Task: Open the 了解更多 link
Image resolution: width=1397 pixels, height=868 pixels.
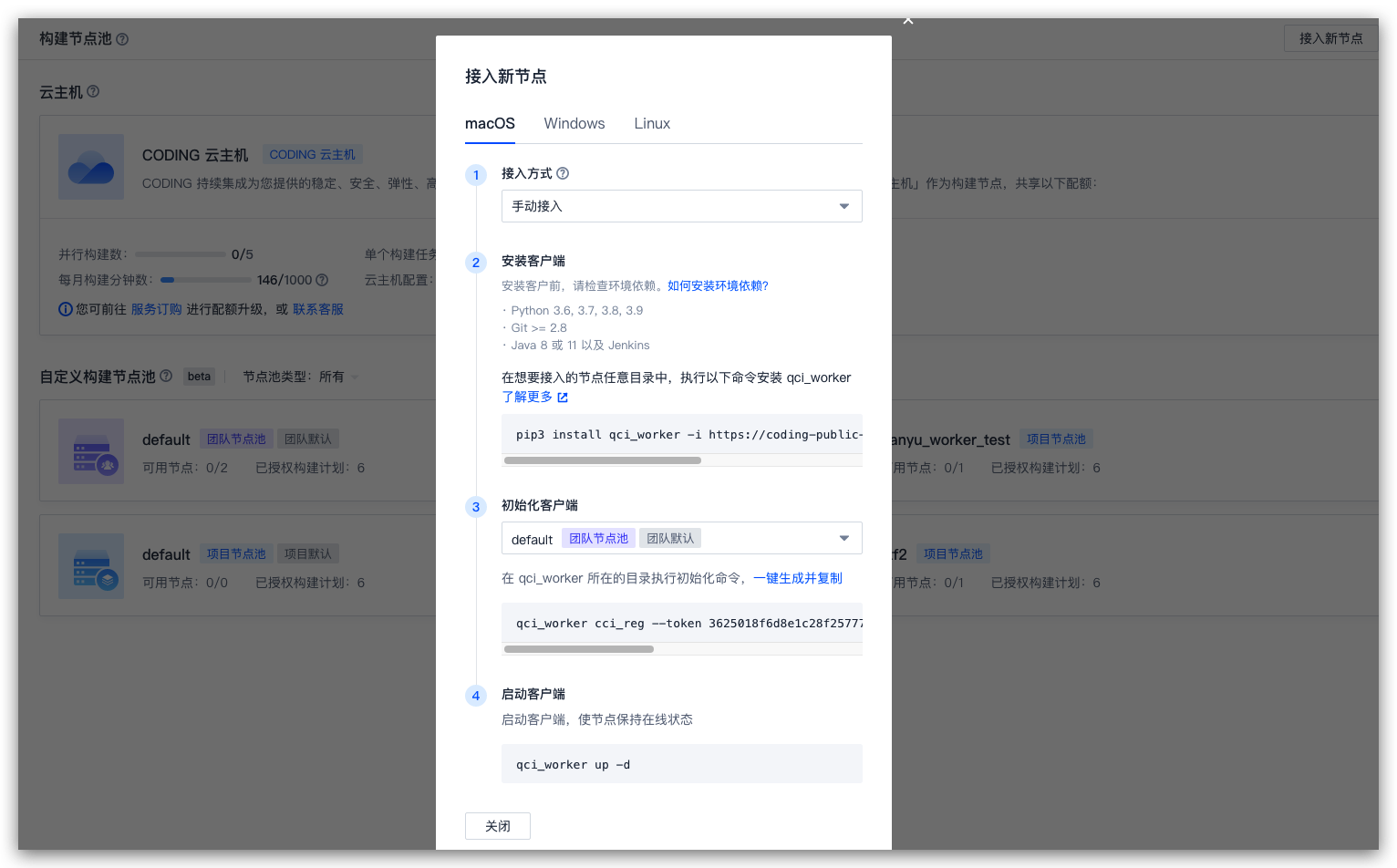Action: click(x=527, y=397)
